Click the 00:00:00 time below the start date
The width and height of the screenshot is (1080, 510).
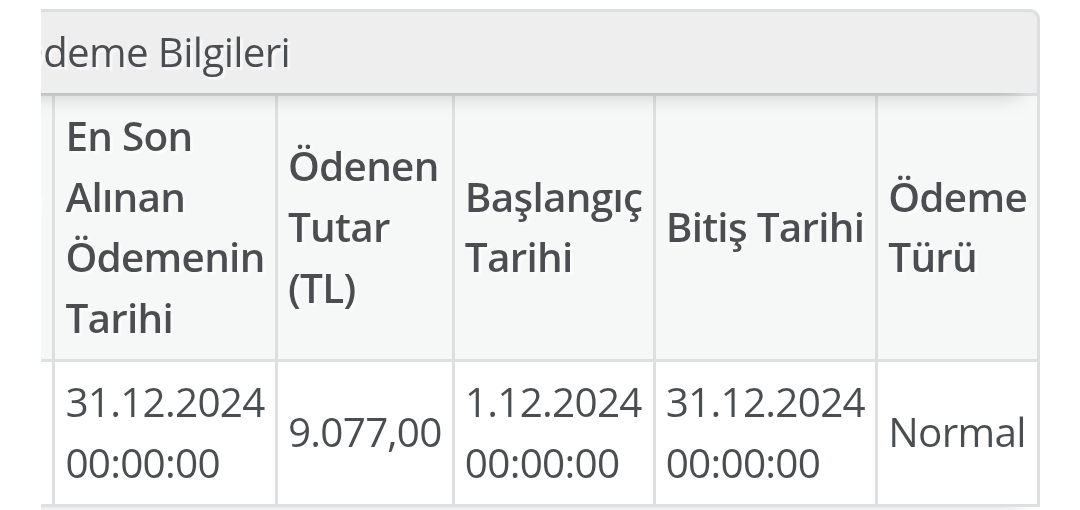[542, 463]
